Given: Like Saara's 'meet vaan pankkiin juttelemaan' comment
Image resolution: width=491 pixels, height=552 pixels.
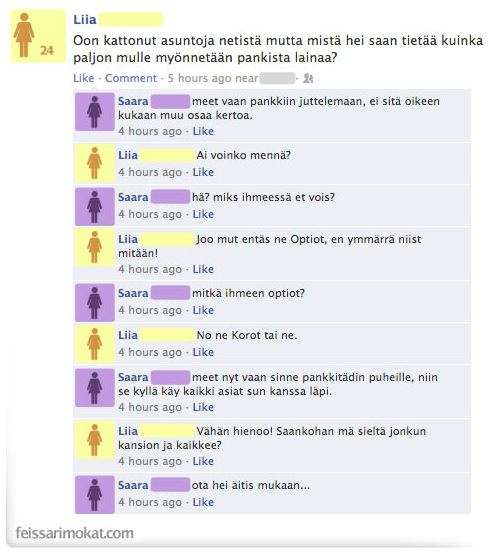Looking at the screenshot, I should click(x=203, y=131).
